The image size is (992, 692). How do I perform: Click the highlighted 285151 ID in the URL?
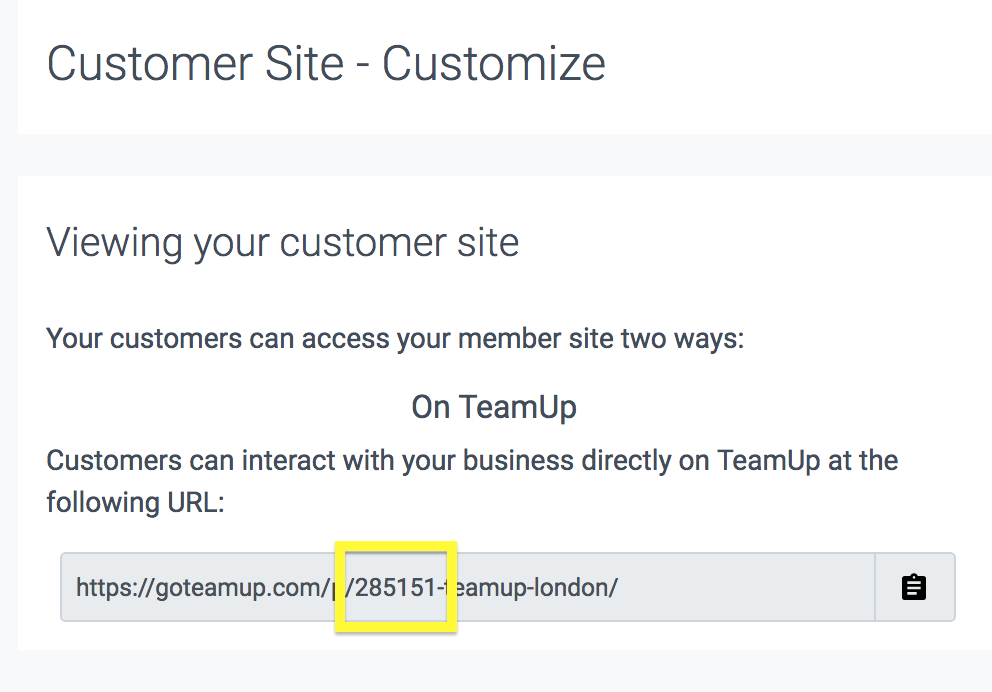point(397,587)
